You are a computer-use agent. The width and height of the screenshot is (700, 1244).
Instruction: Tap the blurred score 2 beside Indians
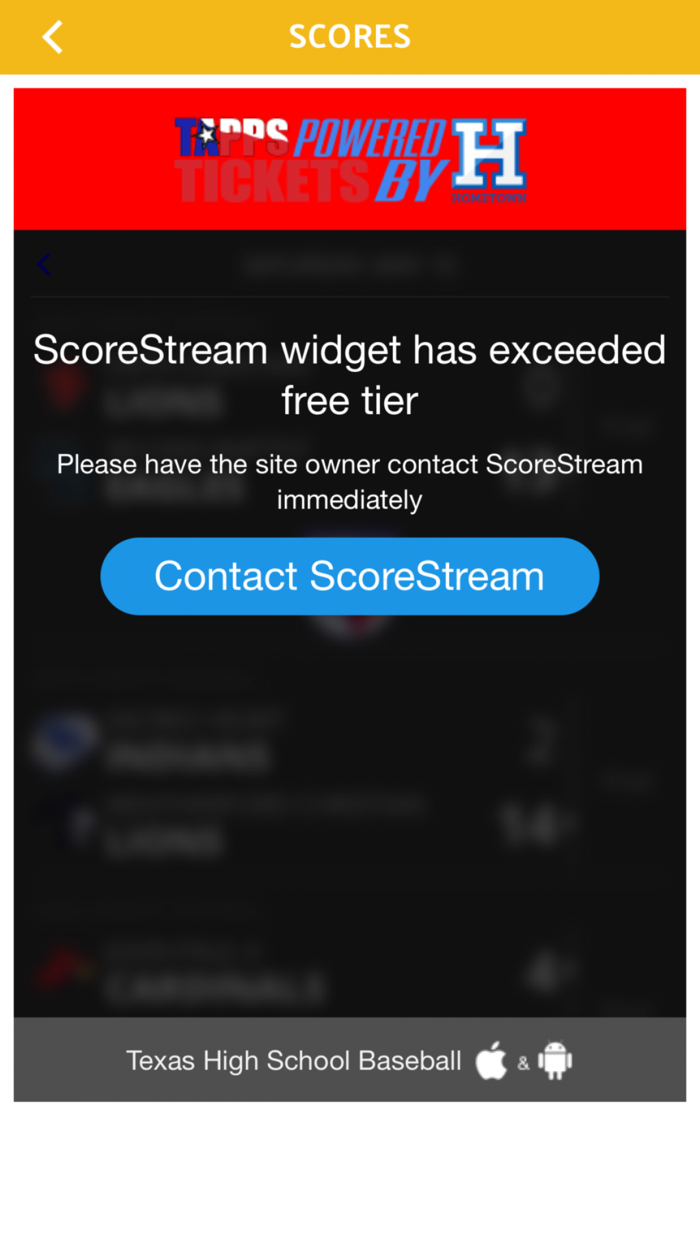541,742
